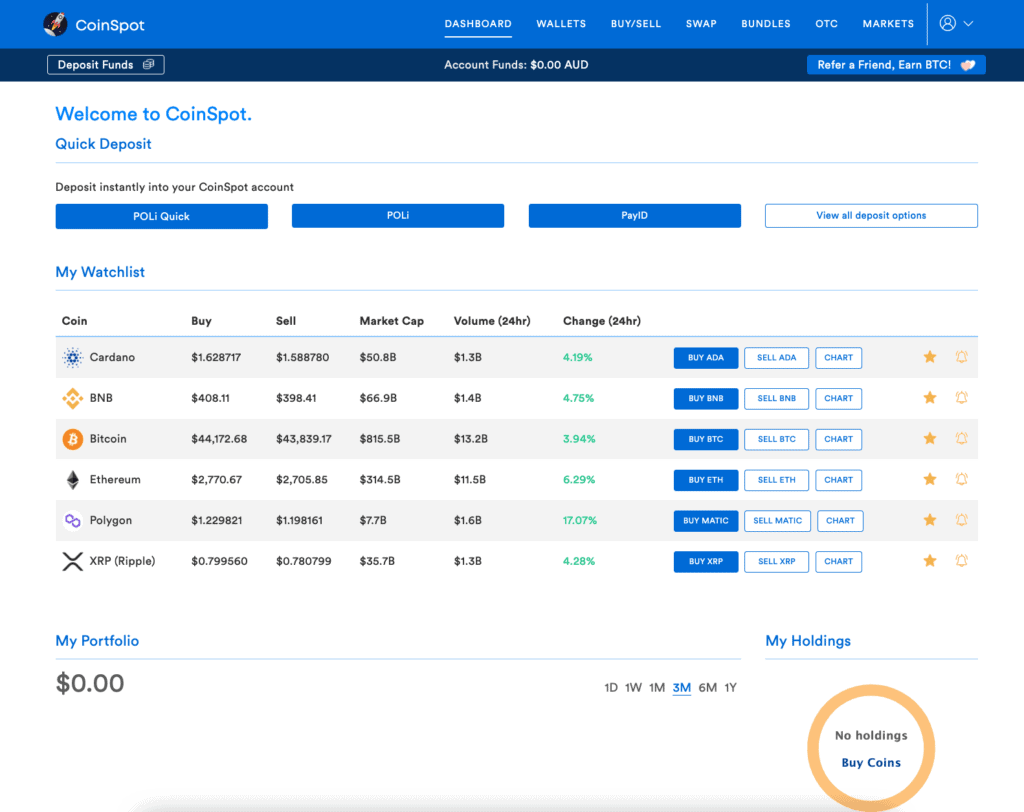Open the Swap page
Viewport: 1024px width, 812px height.
[x=701, y=24]
